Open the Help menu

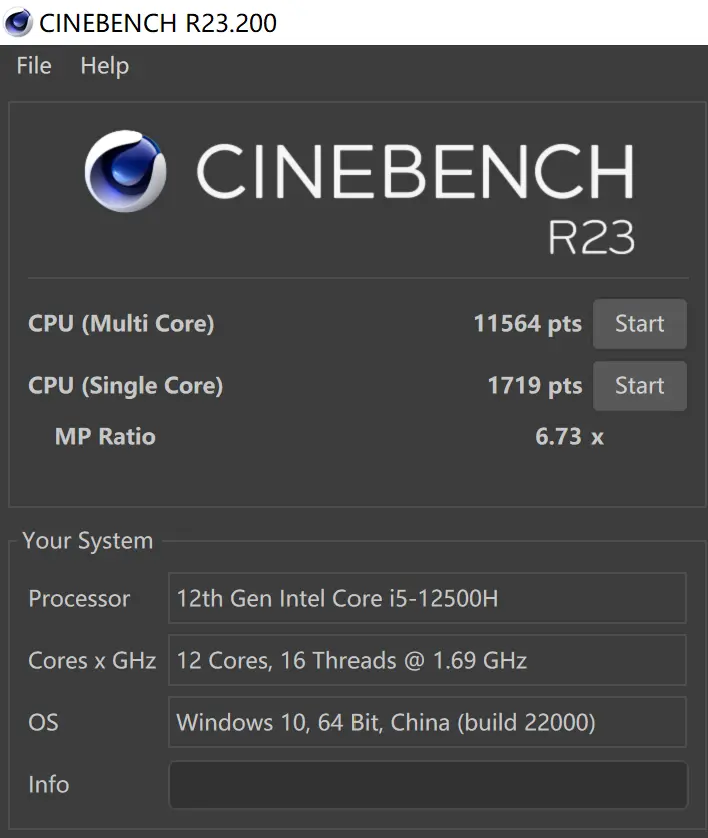104,66
